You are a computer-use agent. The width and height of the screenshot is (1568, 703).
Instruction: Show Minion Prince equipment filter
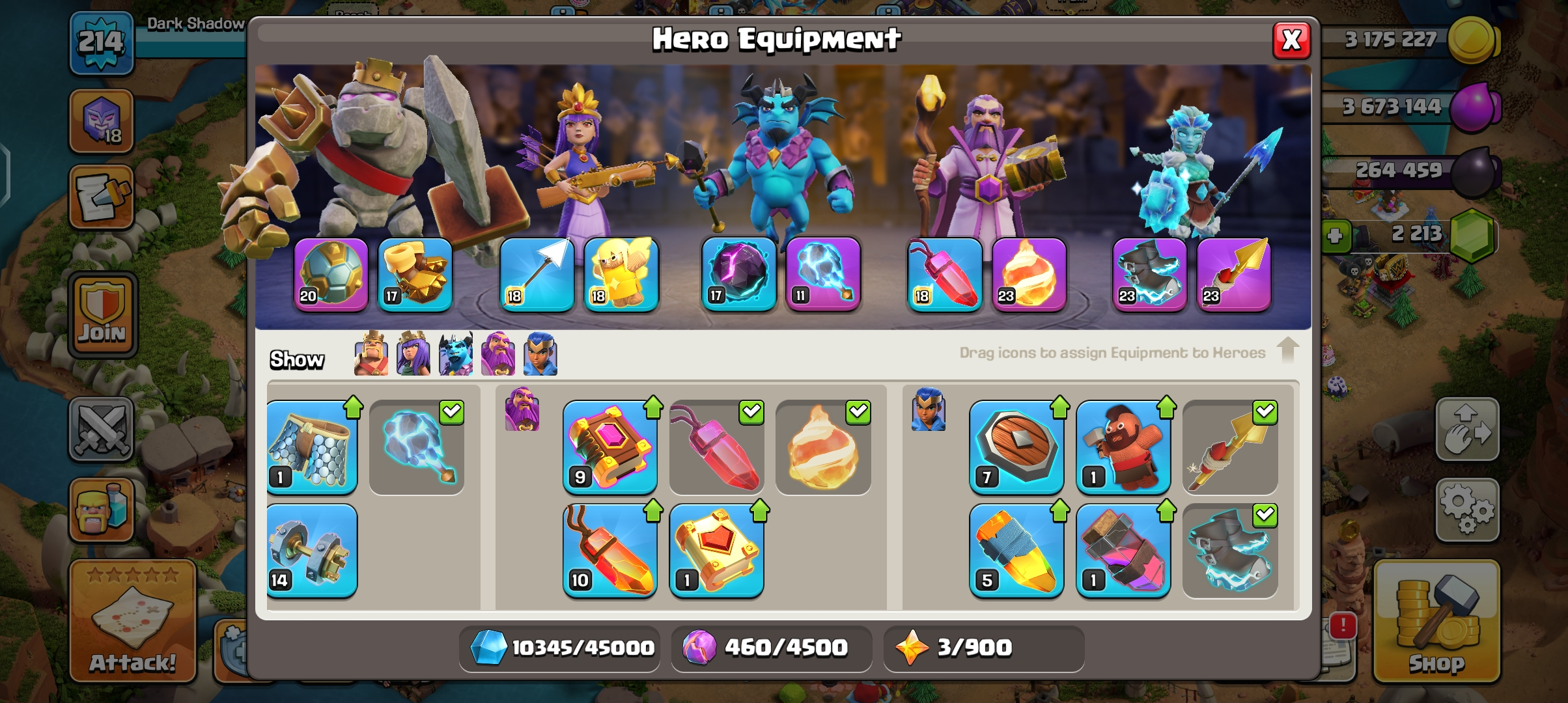456,353
